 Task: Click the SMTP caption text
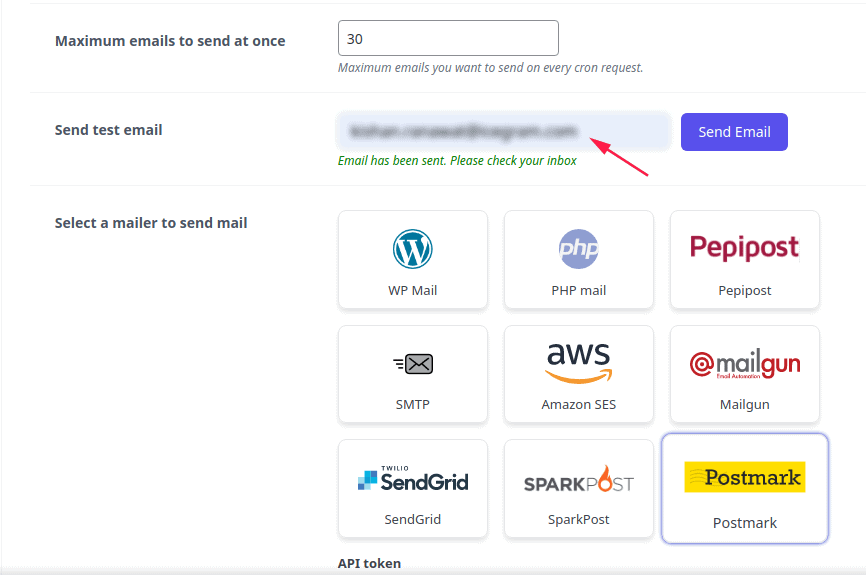tap(413, 405)
